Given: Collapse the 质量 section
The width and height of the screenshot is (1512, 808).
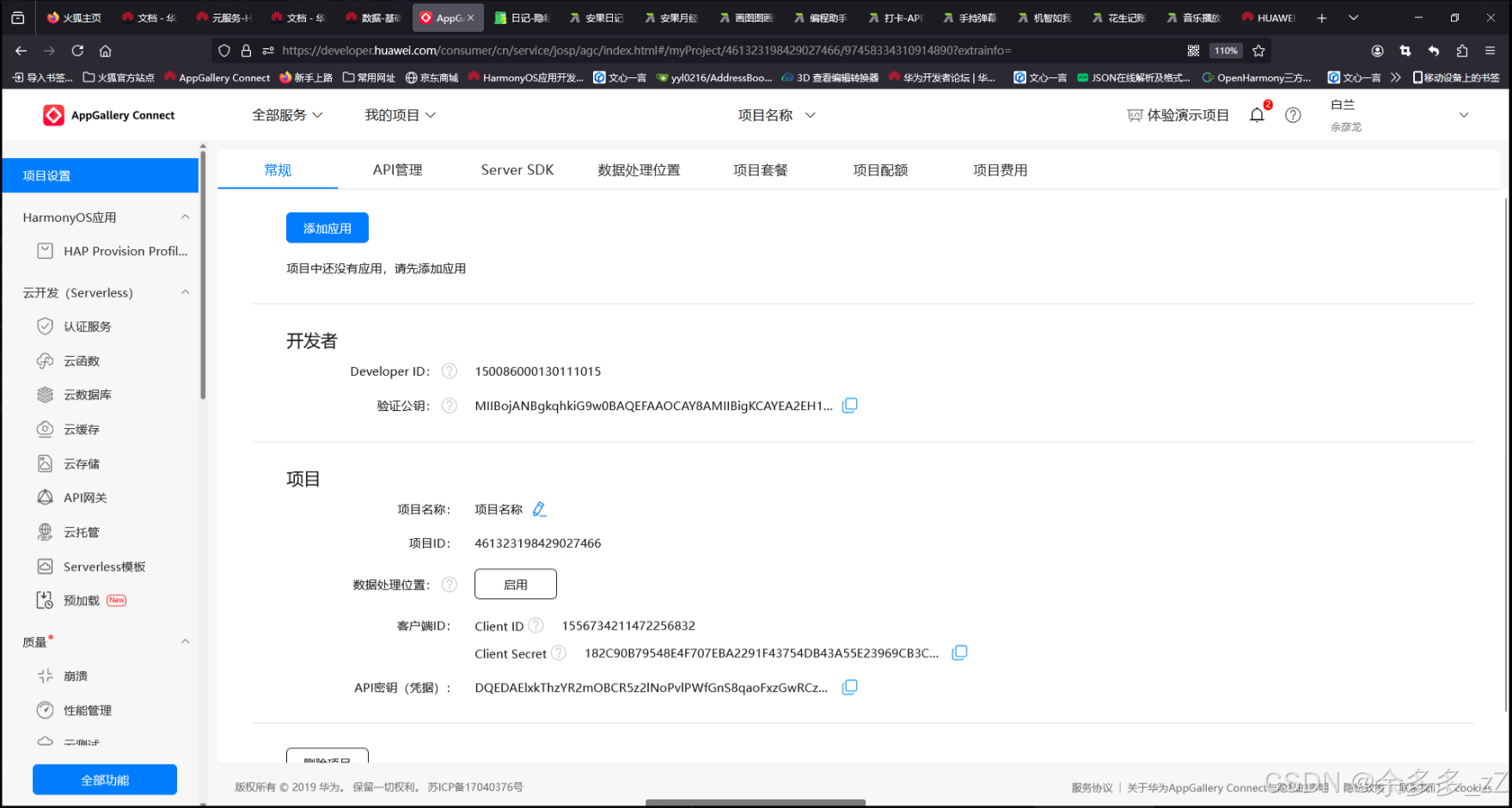Looking at the screenshot, I should (x=185, y=641).
